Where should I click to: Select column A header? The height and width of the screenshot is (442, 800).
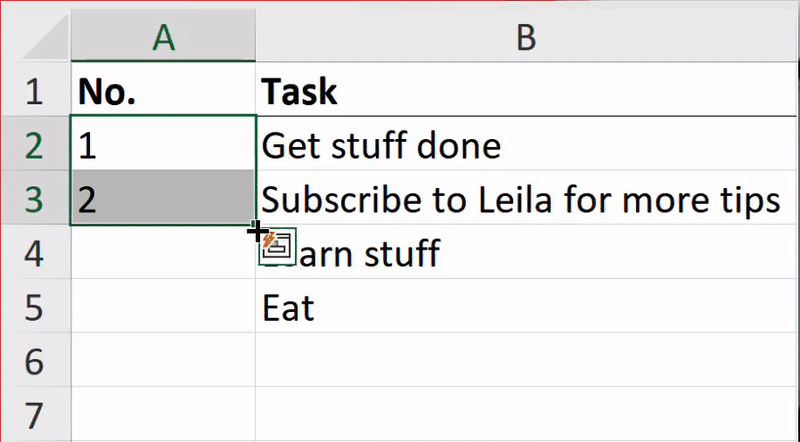click(163, 37)
